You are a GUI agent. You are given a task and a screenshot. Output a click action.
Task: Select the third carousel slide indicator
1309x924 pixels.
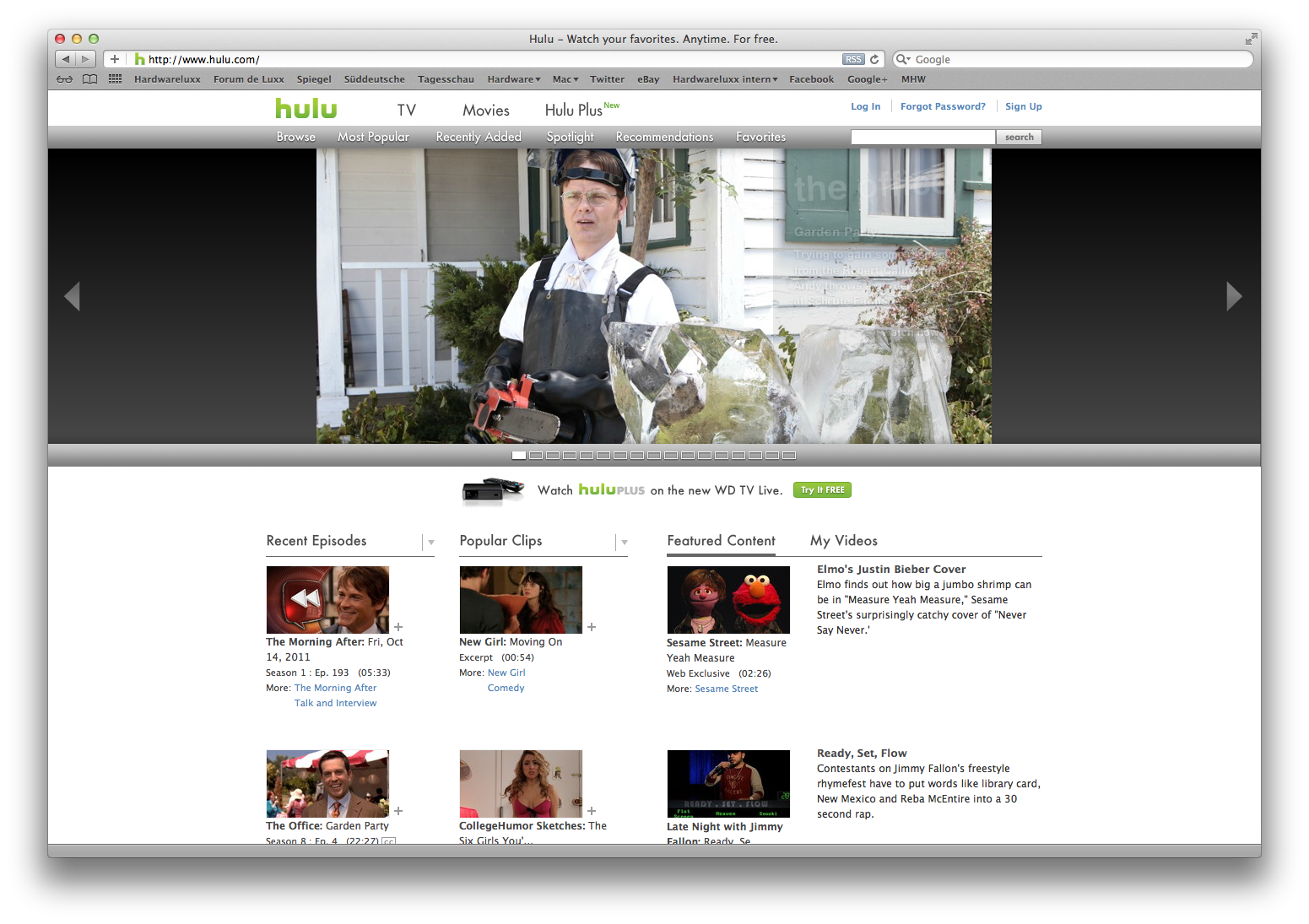pos(553,456)
